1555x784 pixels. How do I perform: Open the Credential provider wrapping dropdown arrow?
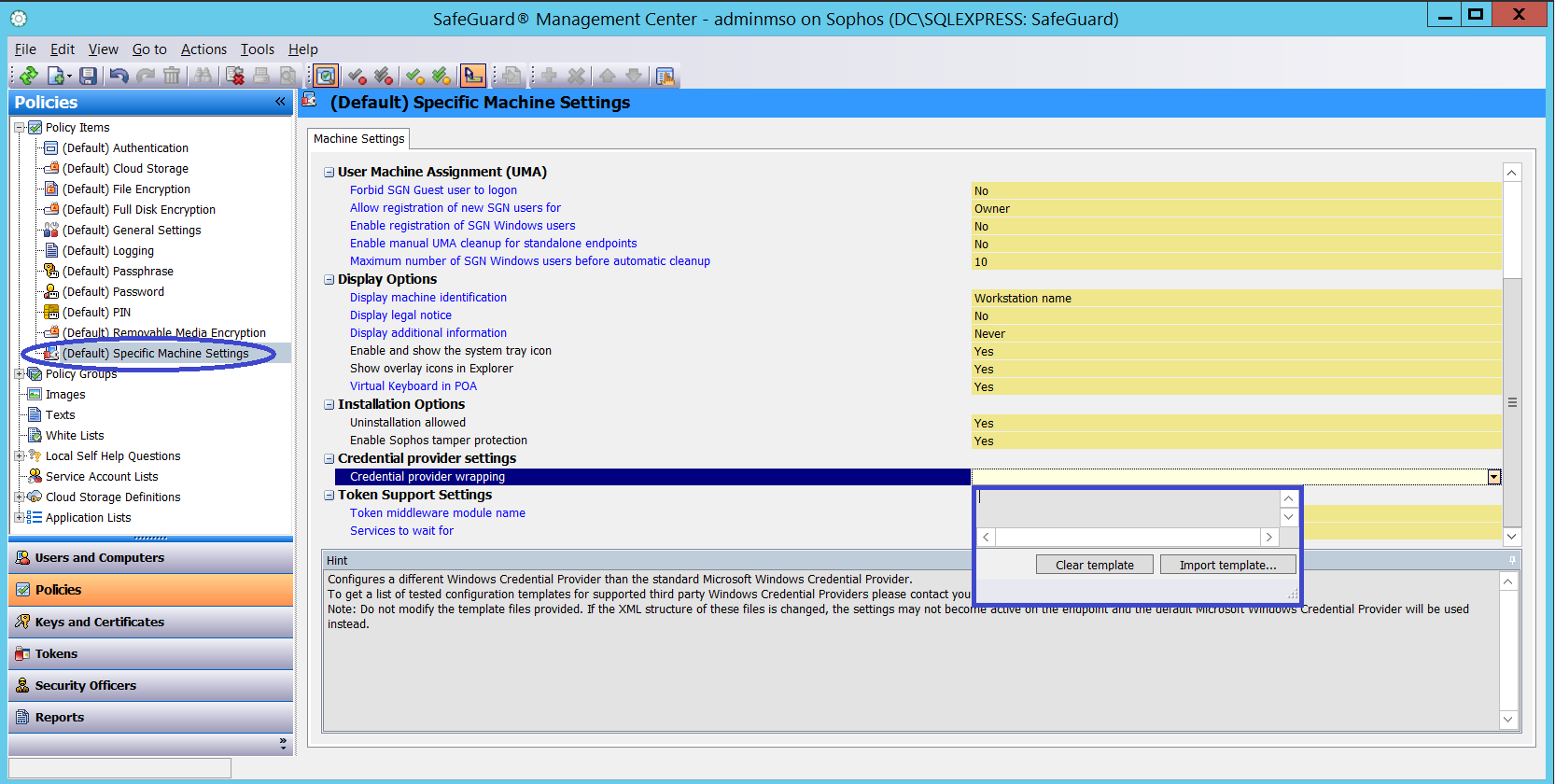1494,477
